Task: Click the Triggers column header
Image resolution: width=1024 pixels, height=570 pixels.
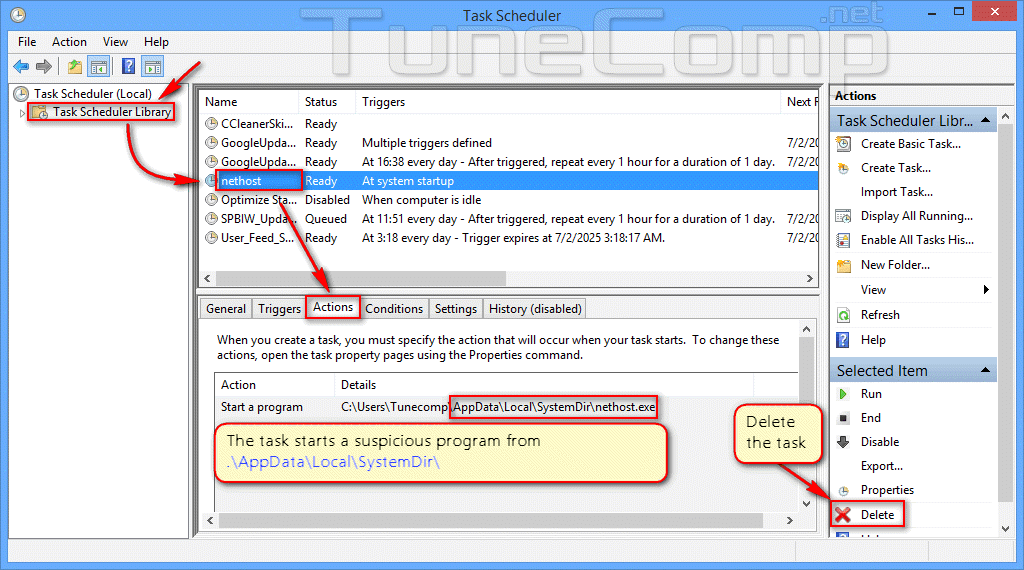Action: [568, 102]
